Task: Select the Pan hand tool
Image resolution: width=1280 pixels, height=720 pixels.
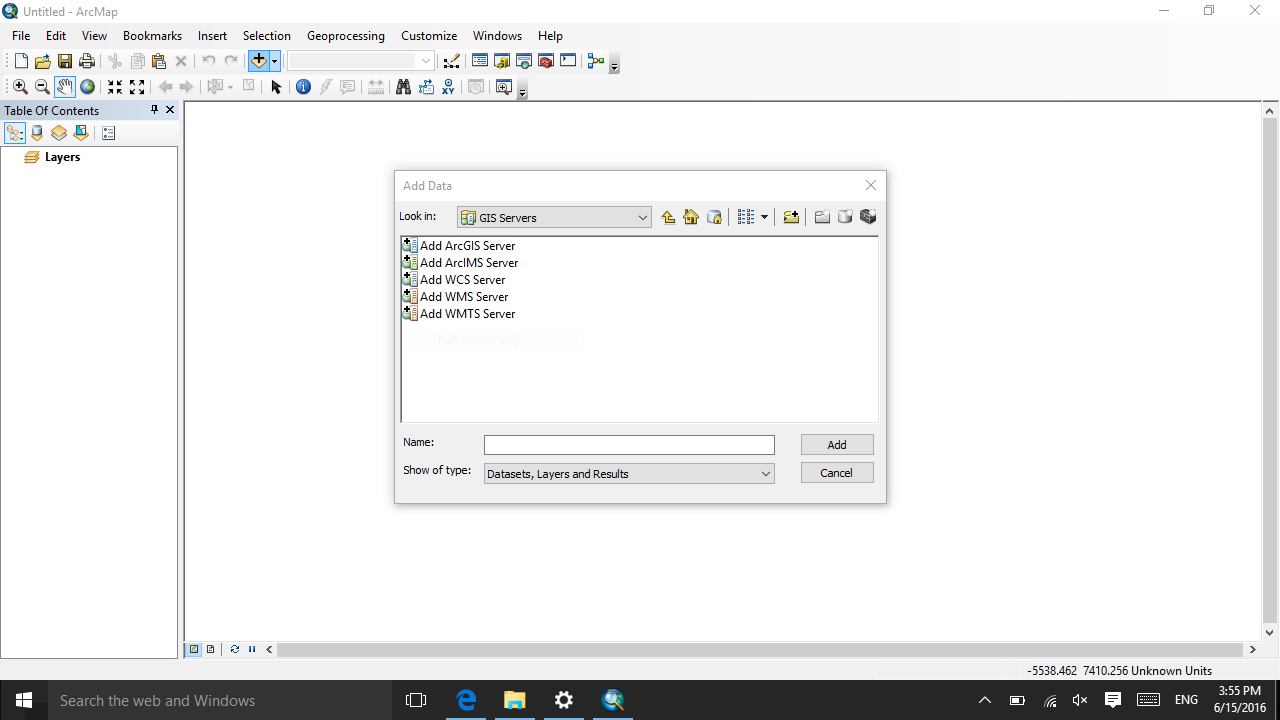Action: pos(65,87)
